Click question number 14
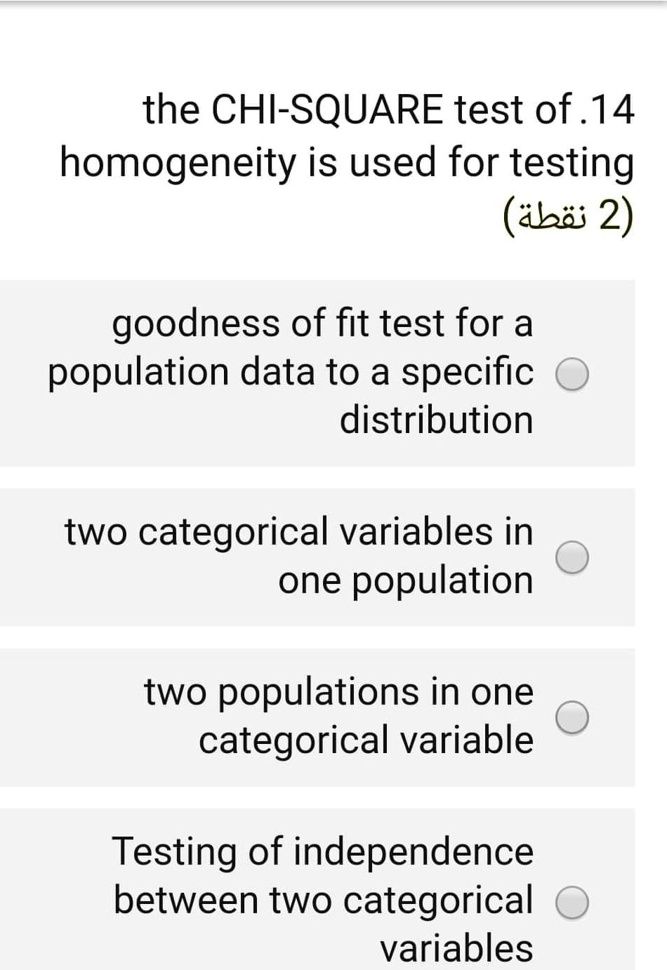The image size is (667, 970). tap(608, 109)
